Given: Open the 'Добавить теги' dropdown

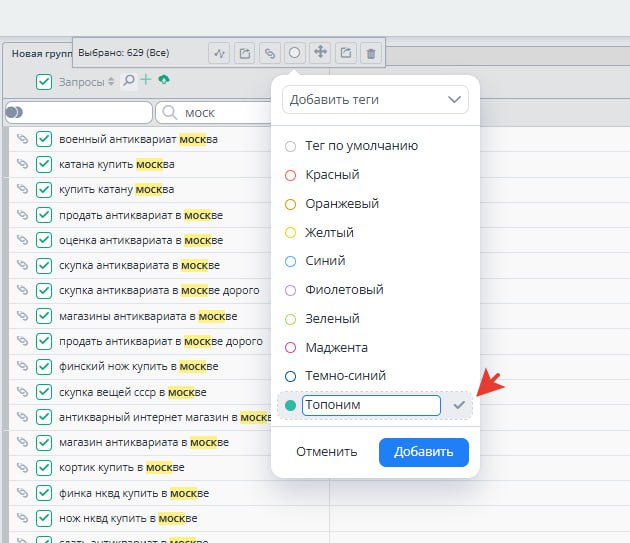Looking at the screenshot, I should pos(375,100).
